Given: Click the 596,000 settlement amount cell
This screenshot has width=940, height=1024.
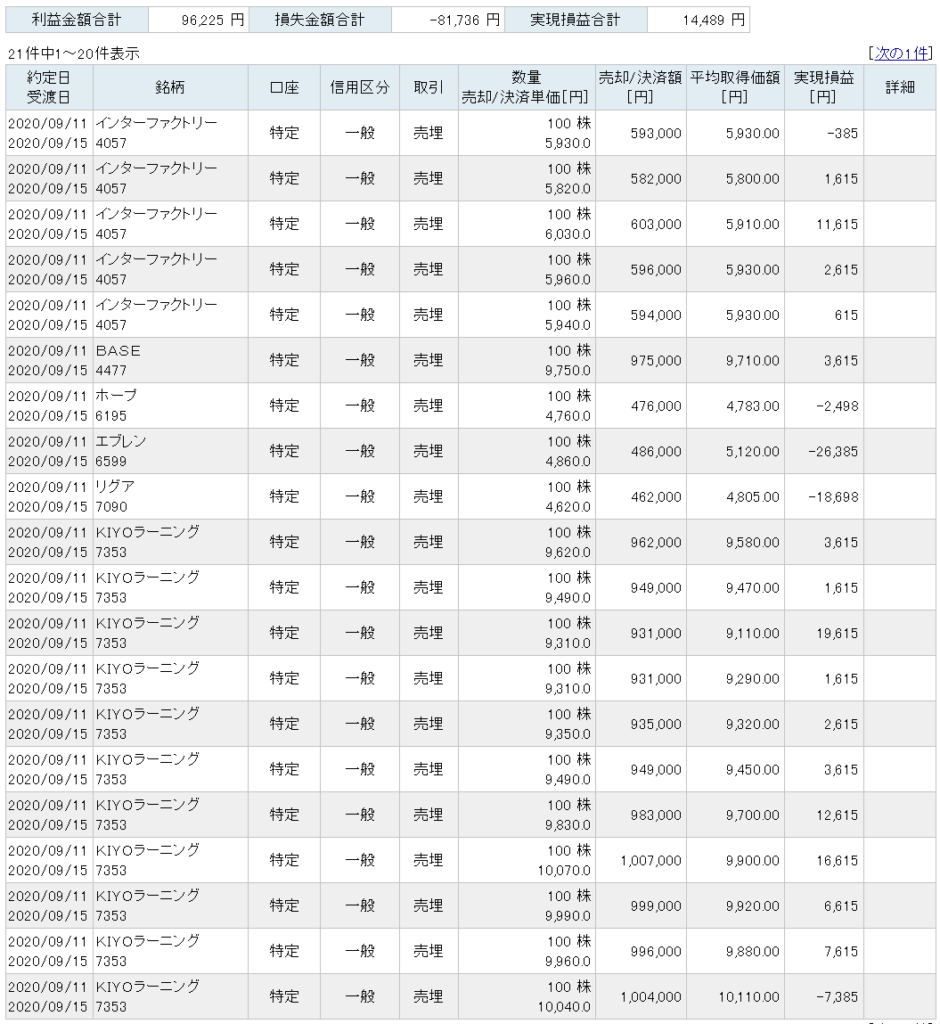Looking at the screenshot, I should 641,270.
